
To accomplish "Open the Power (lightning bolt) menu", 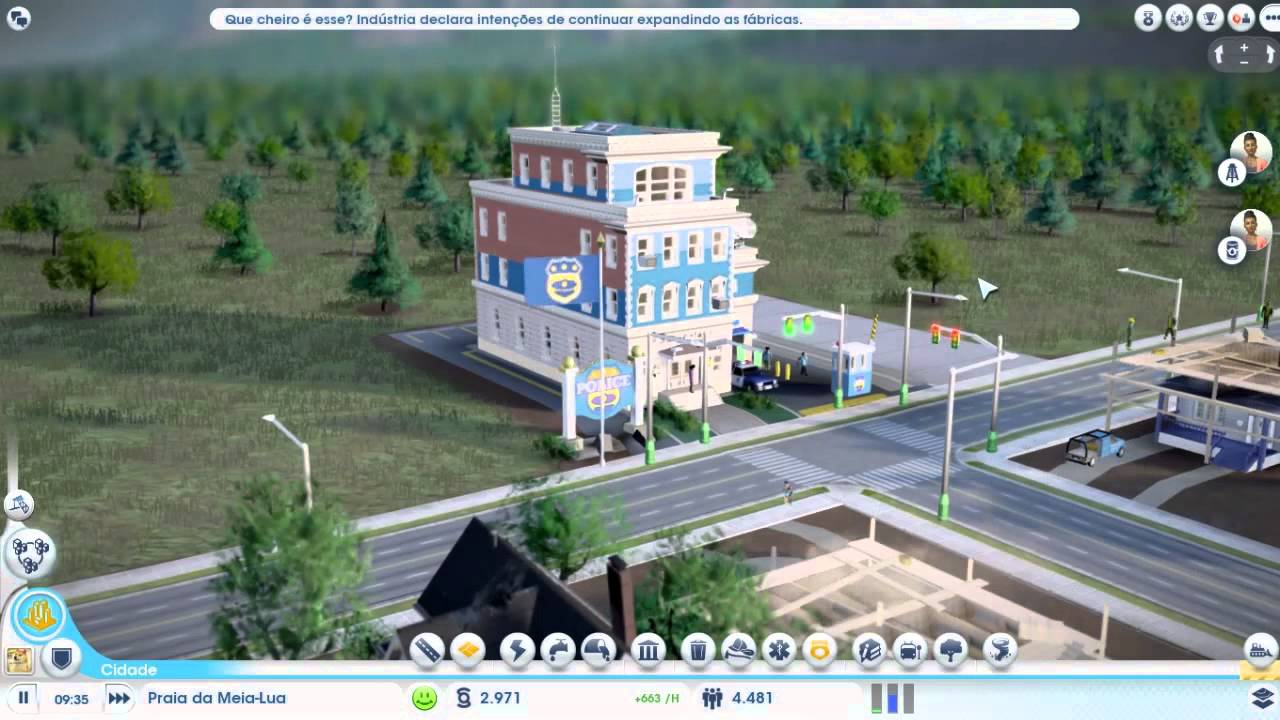I will click(518, 650).
